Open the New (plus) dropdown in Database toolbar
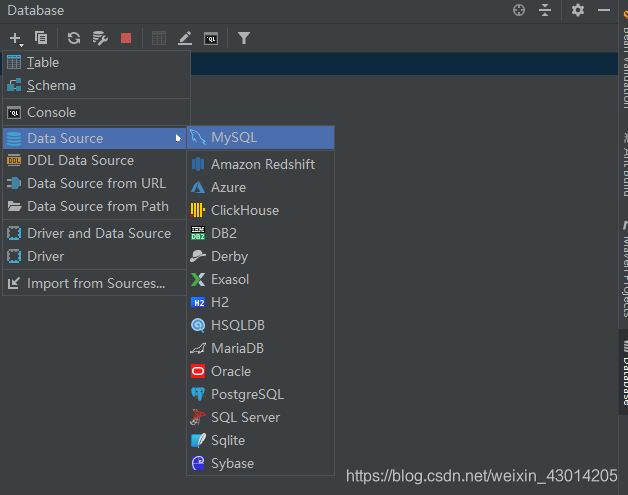 pyautogui.click(x=16, y=38)
